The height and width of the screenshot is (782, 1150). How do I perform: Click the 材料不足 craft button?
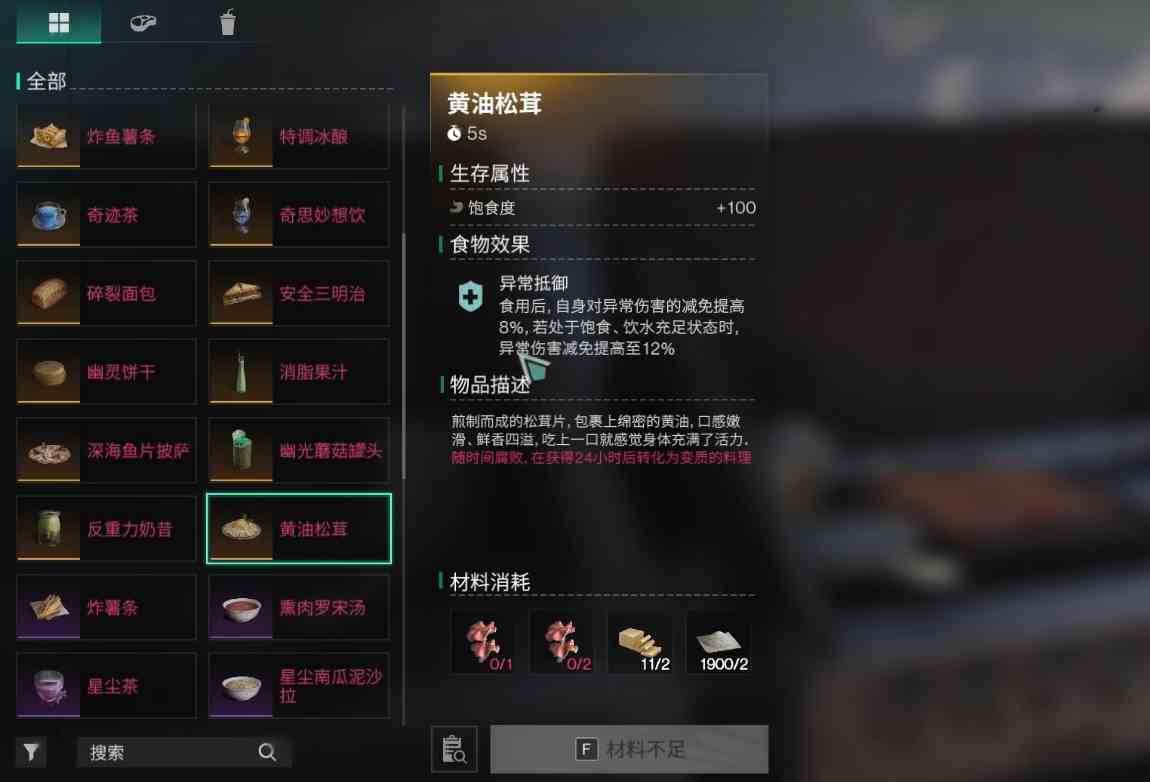coord(629,749)
